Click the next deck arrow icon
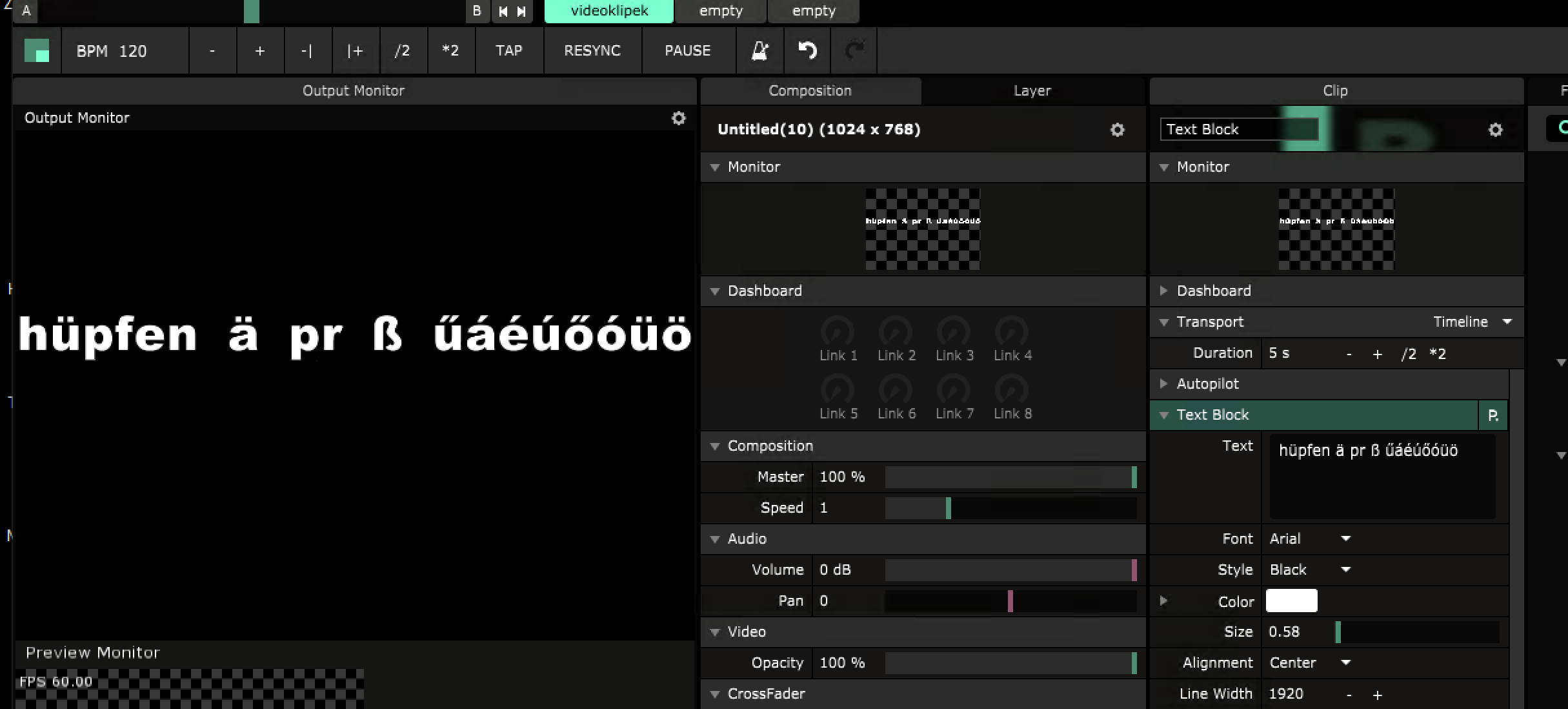Image resolution: width=1568 pixels, height=709 pixels. click(521, 11)
